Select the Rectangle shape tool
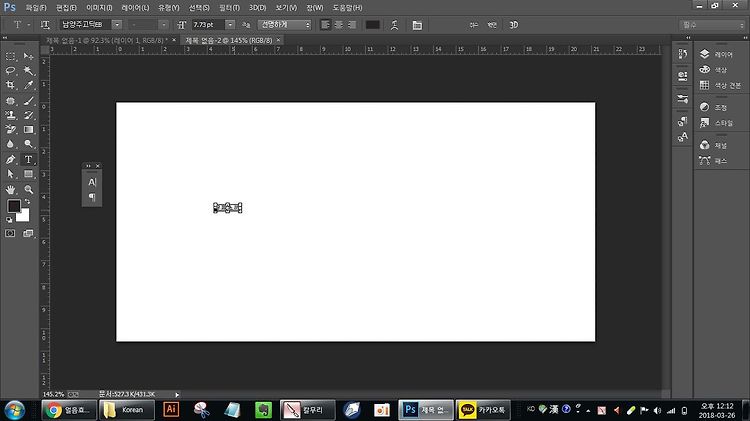This screenshot has width=750, height=421. pyautogui.click(x=29, y=174)
